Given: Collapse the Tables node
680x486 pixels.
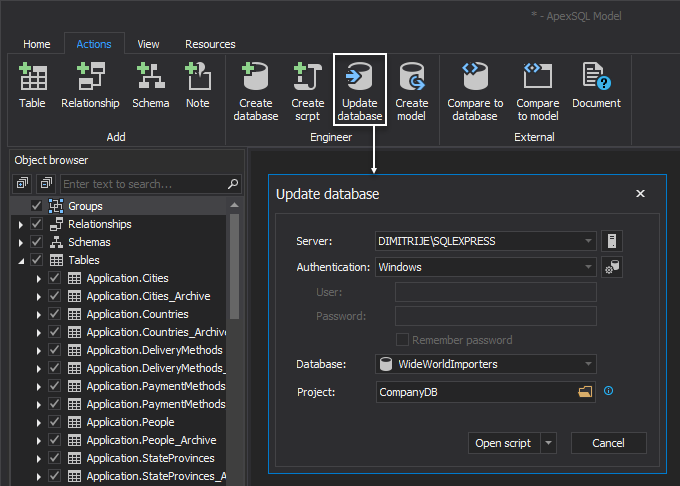Looking at the screenshot, I should pyautogui.click(x=21, y=261).
